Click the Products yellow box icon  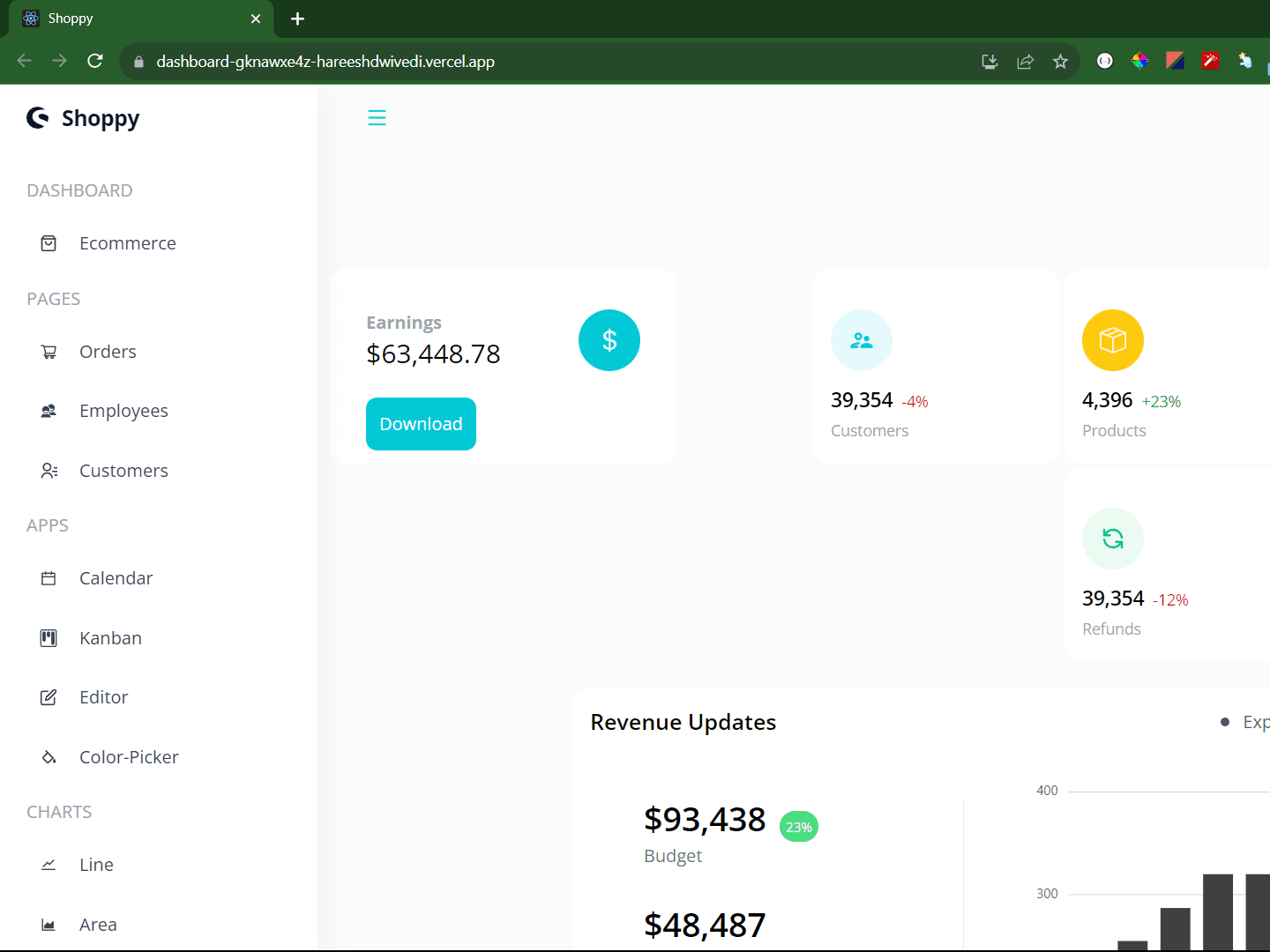tap(1113, 340)
